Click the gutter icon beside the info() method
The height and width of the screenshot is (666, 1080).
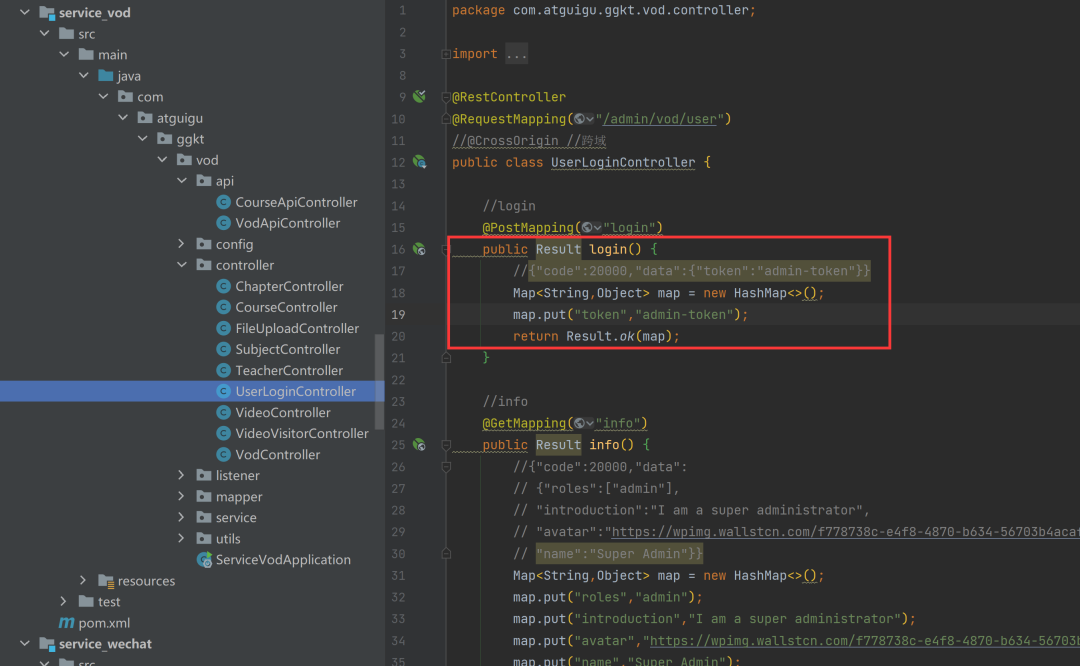(x=419, y=445)
